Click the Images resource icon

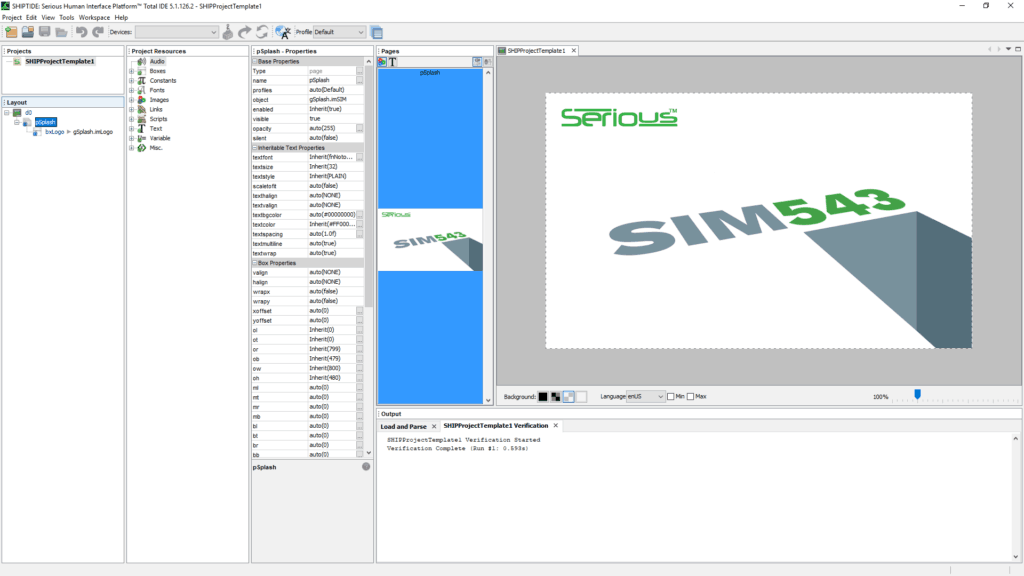click(x=142, y=100)
